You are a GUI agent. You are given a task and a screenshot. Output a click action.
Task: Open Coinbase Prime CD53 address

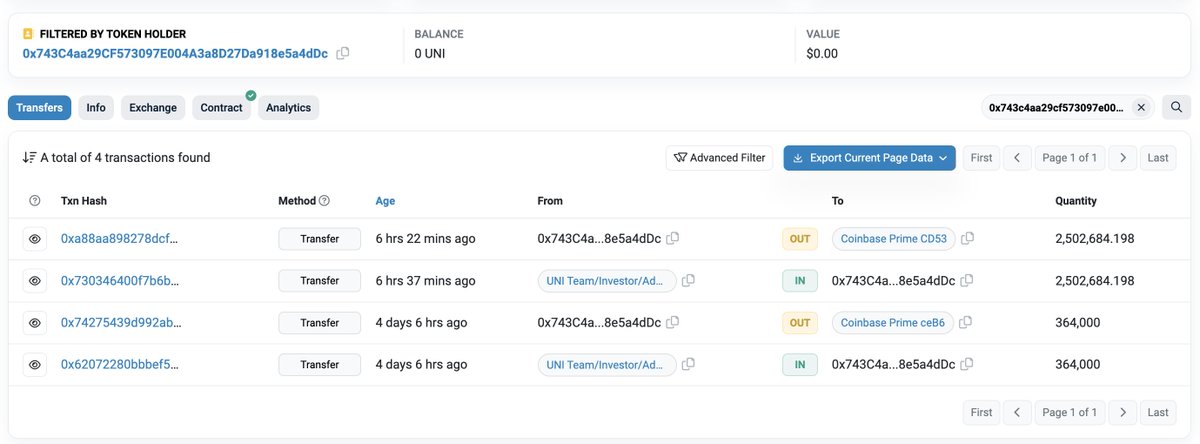pos(893,239)
